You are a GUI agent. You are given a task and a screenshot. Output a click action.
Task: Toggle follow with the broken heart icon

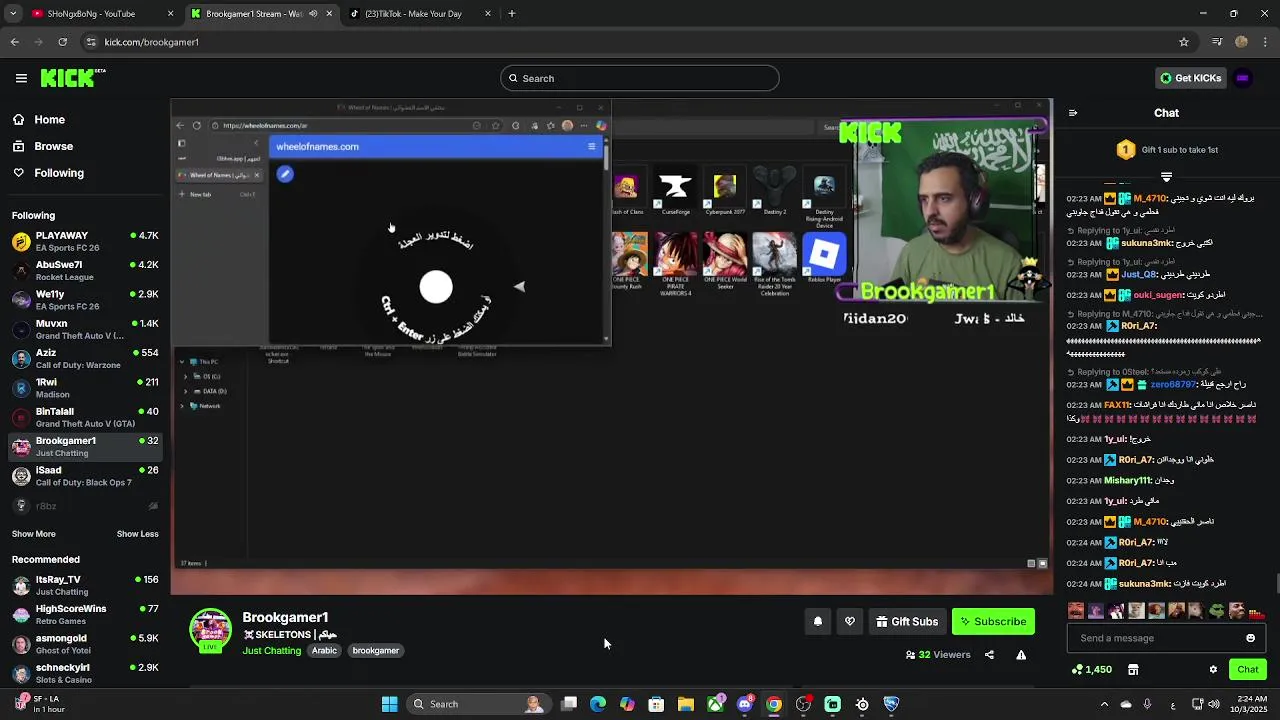(x=850, y=622)
